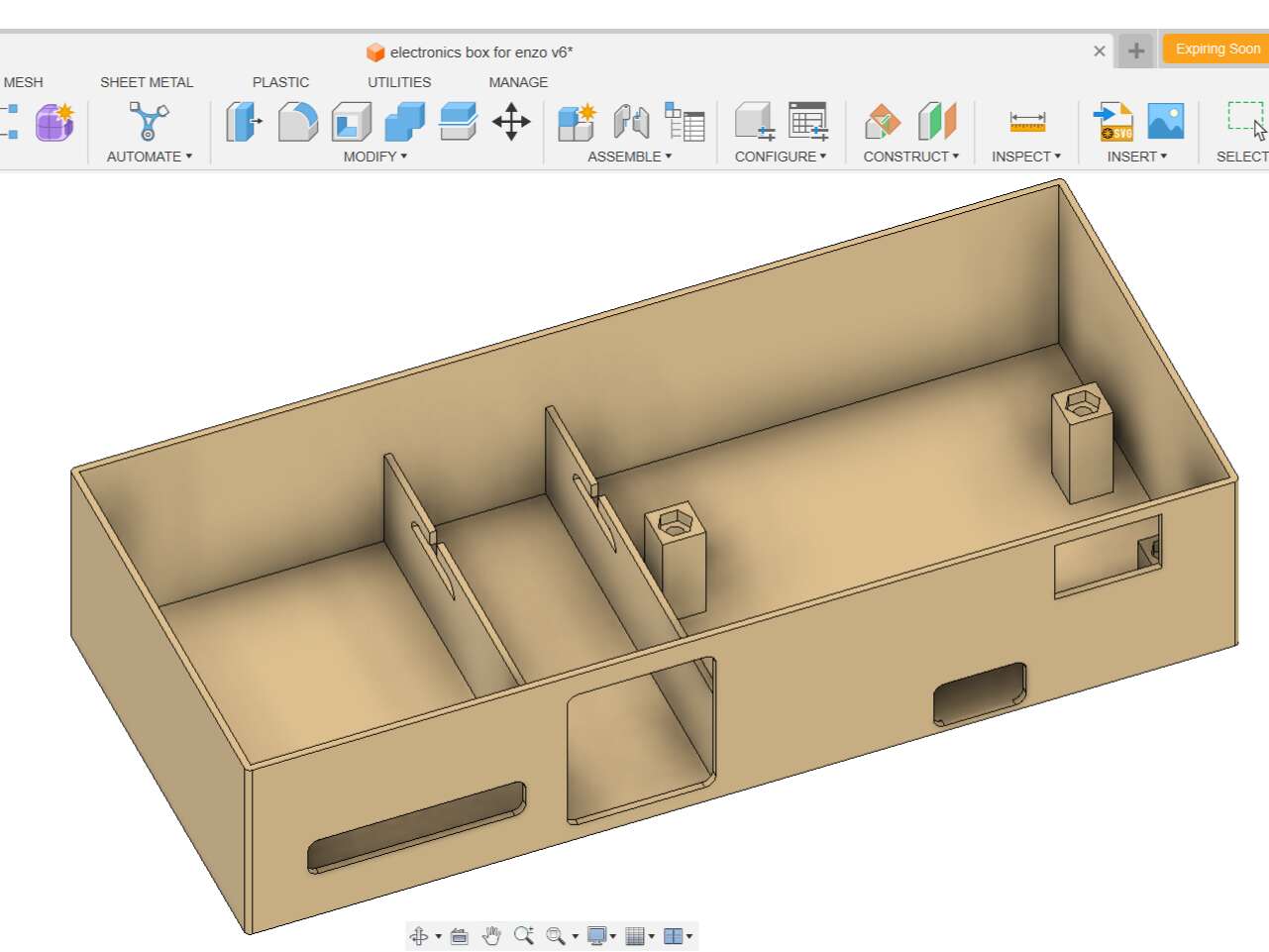Screen dimensions: 1269x952
Task: Select the Fillet tool
Action: click(x=298, y=122)
